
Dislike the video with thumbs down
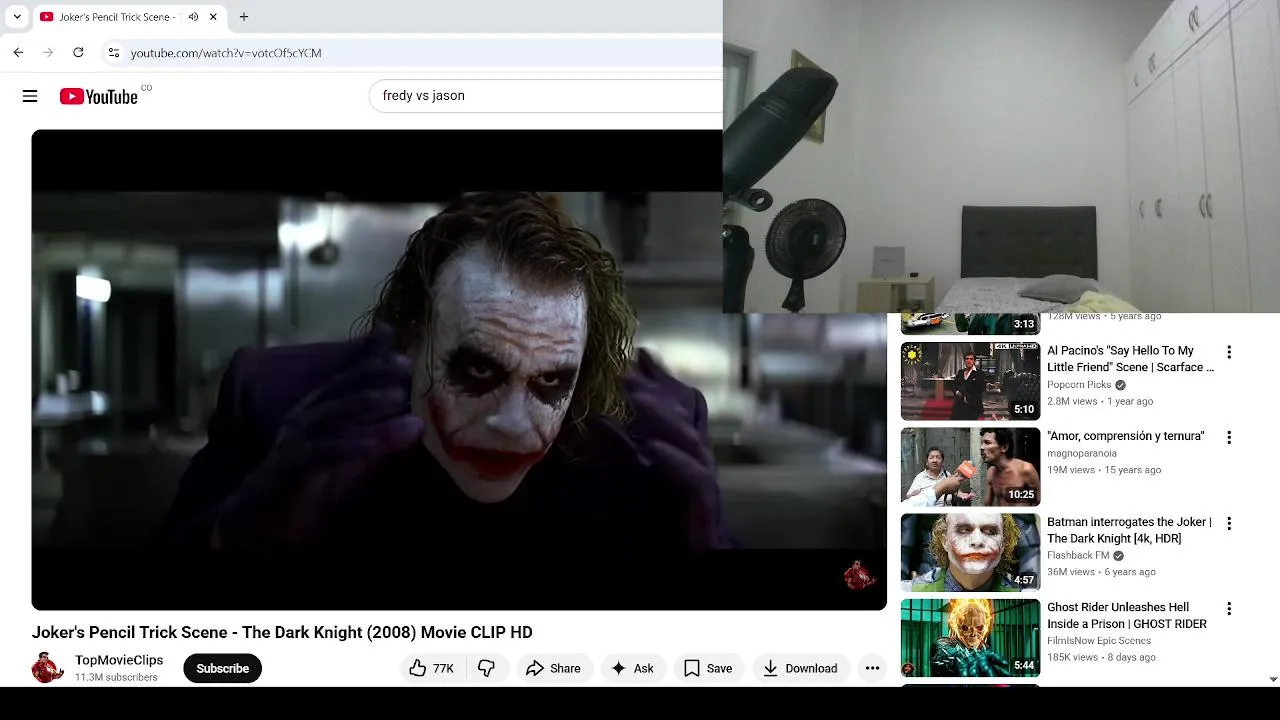[x=487, y=668]
